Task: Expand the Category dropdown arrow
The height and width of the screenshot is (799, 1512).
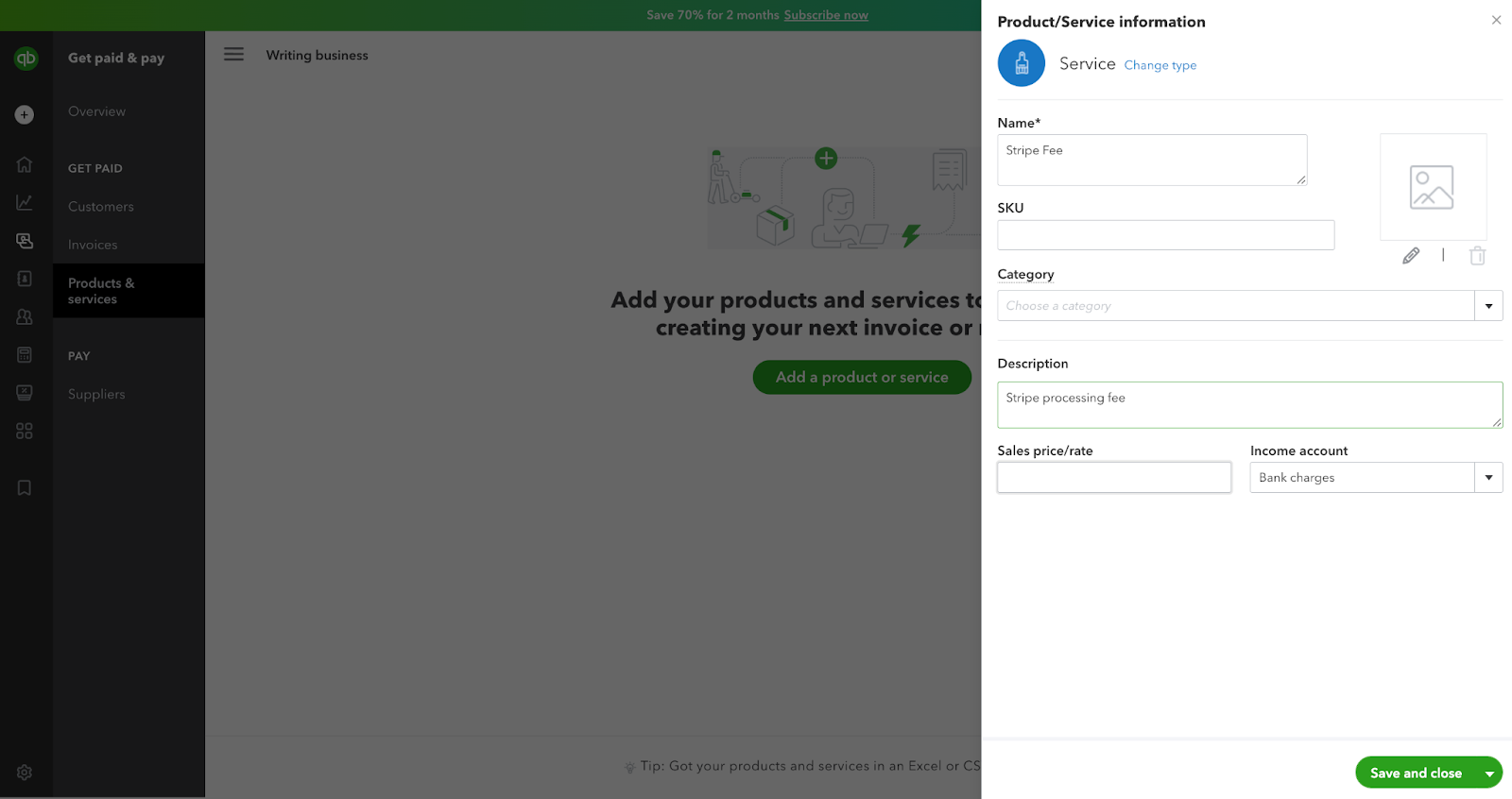Action: (x=1488, y=306)
